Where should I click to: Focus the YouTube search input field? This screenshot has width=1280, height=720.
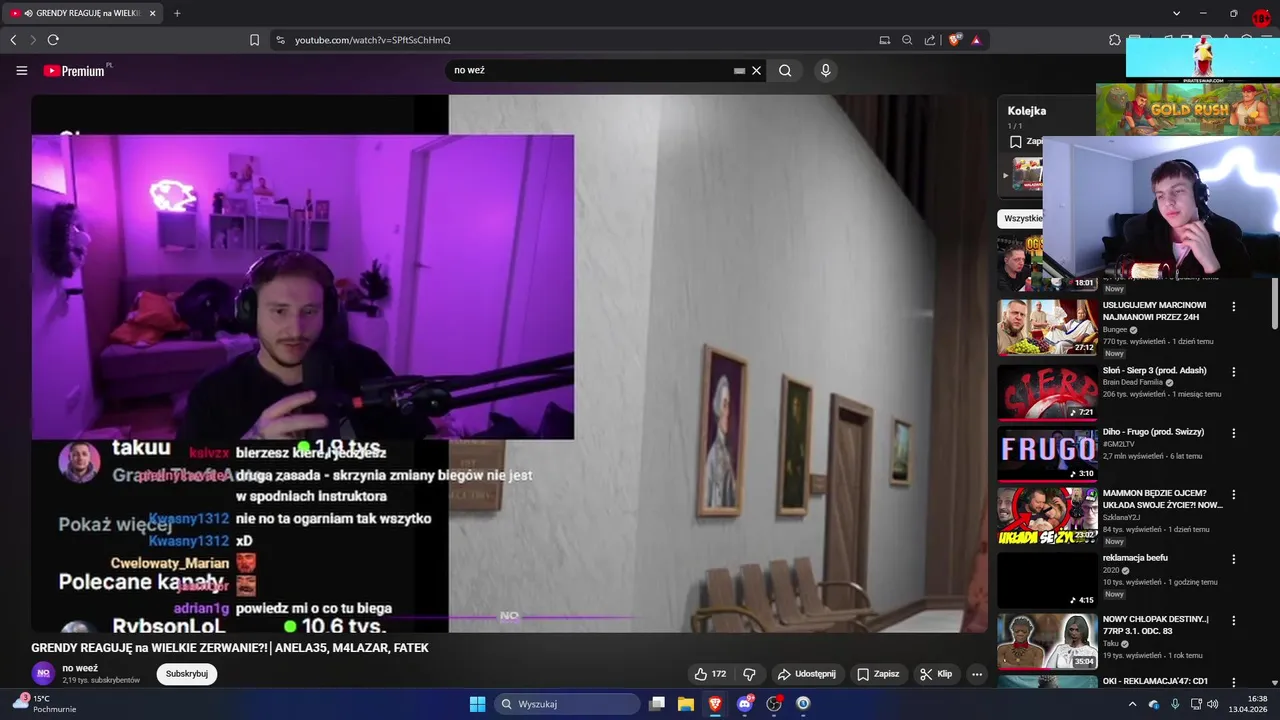click(x=590, y=71)
